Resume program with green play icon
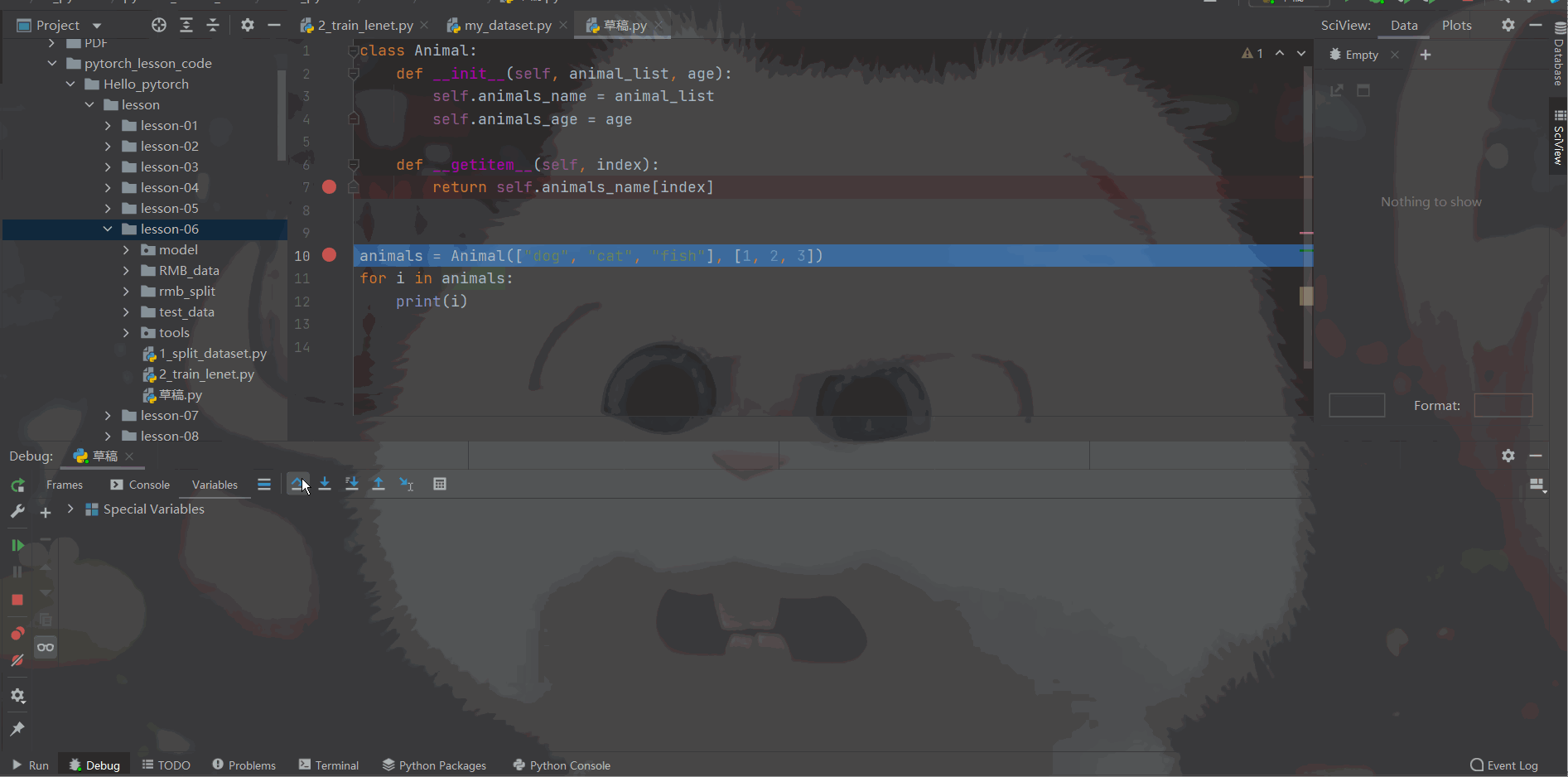Screen dimensions: 1568x777 [x=17, y=545]
